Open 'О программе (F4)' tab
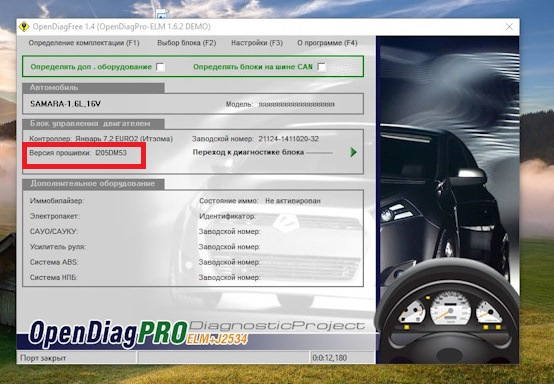 point(327,43)
